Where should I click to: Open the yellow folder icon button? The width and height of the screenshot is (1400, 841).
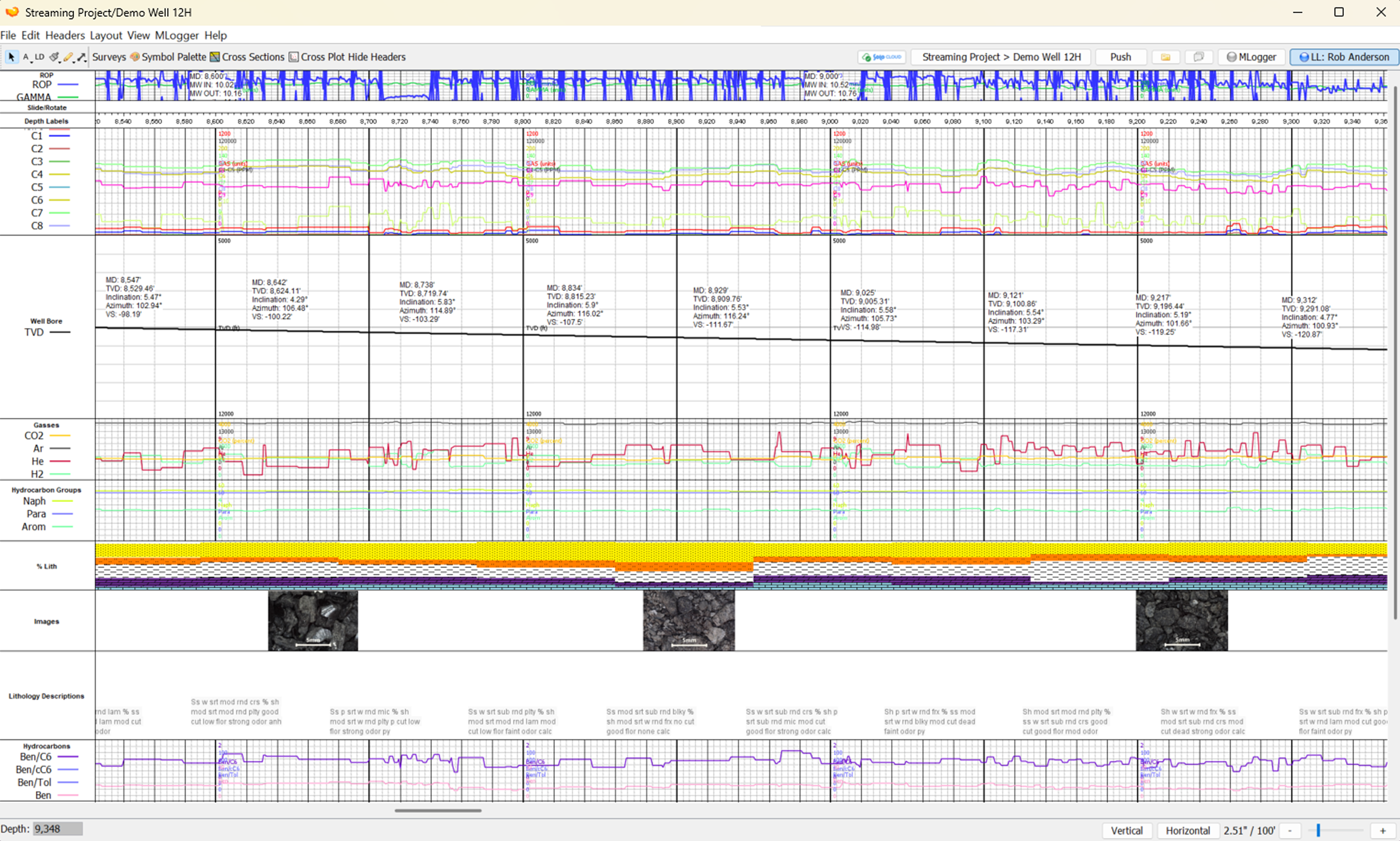click(x=1166, y=57)
